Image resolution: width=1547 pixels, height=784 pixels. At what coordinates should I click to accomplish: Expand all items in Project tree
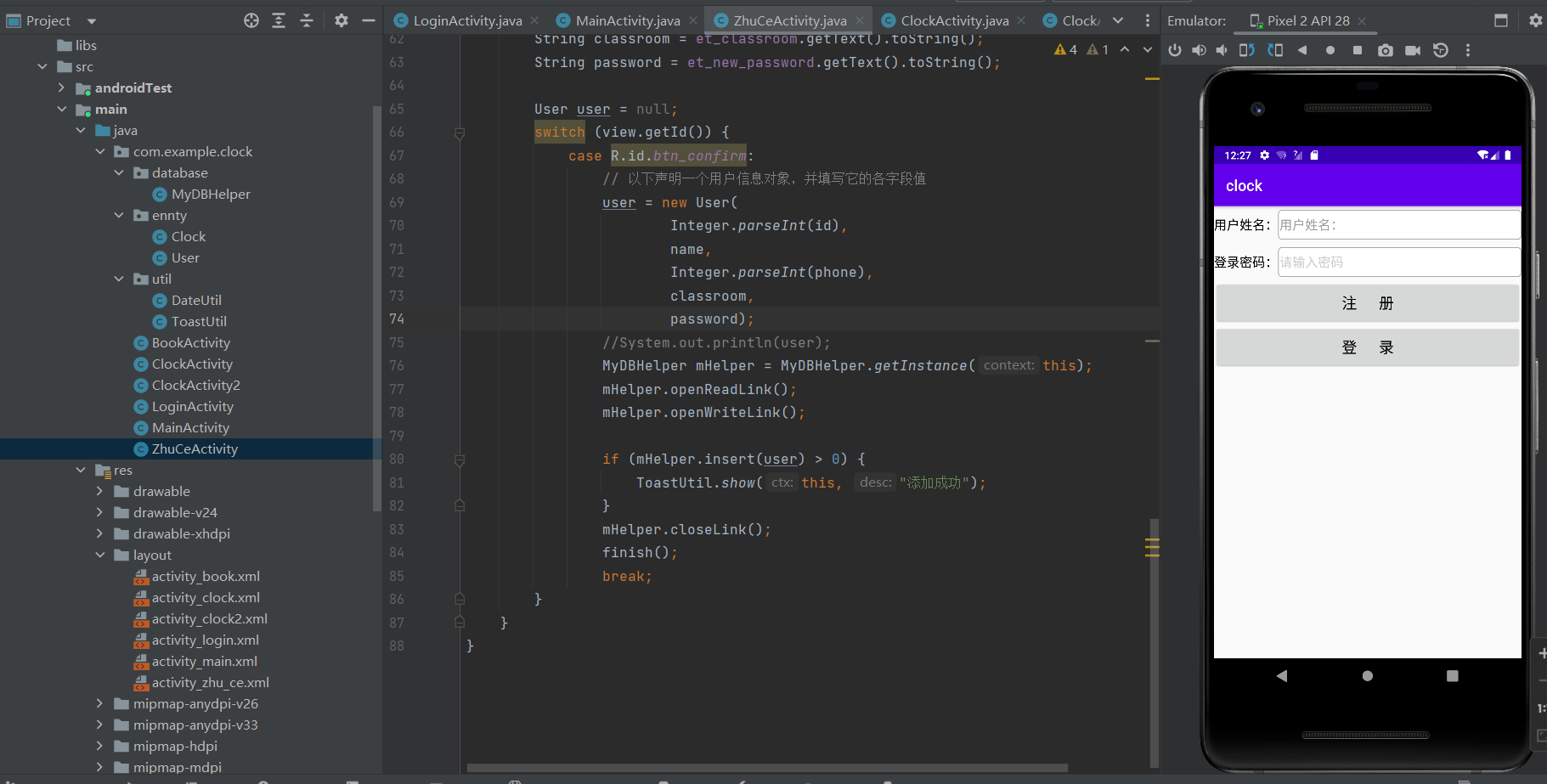(279, 20)
